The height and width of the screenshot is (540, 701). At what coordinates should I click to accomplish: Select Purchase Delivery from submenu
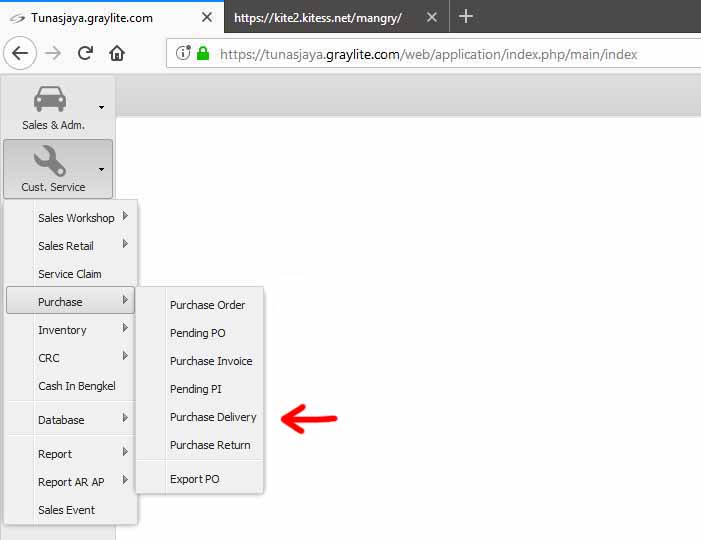[213, 417]
